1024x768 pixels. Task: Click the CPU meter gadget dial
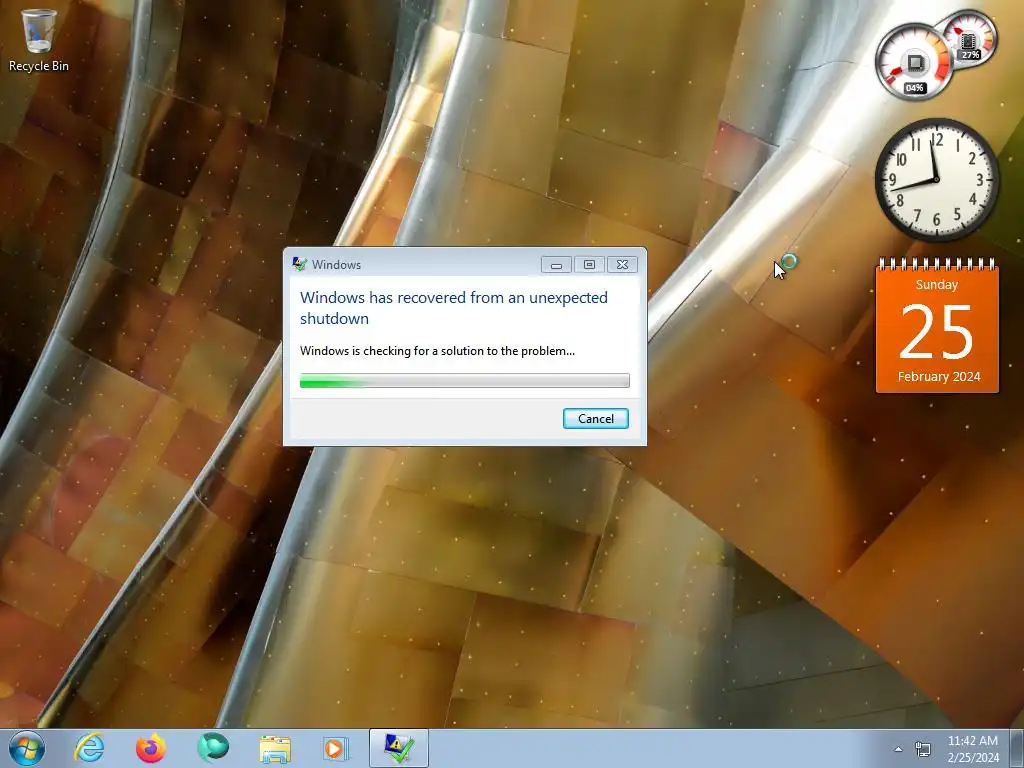tap(913, 63)
